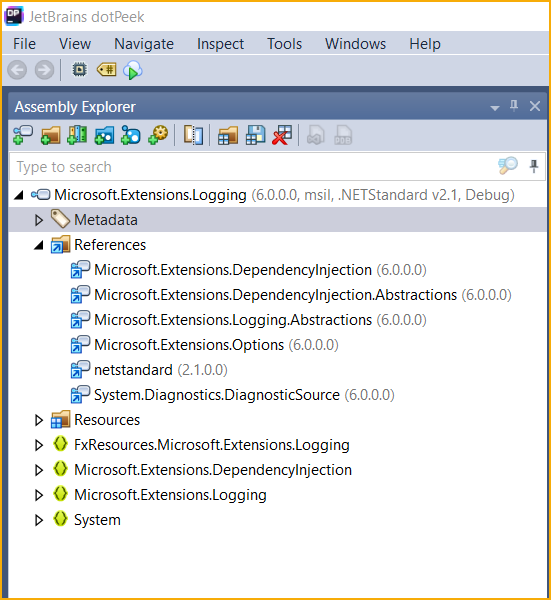Image resolution: width=551 pixels, height=600 pixels.
Task: Click the Explore Folder icon with plus
Action: coord(51,135)
